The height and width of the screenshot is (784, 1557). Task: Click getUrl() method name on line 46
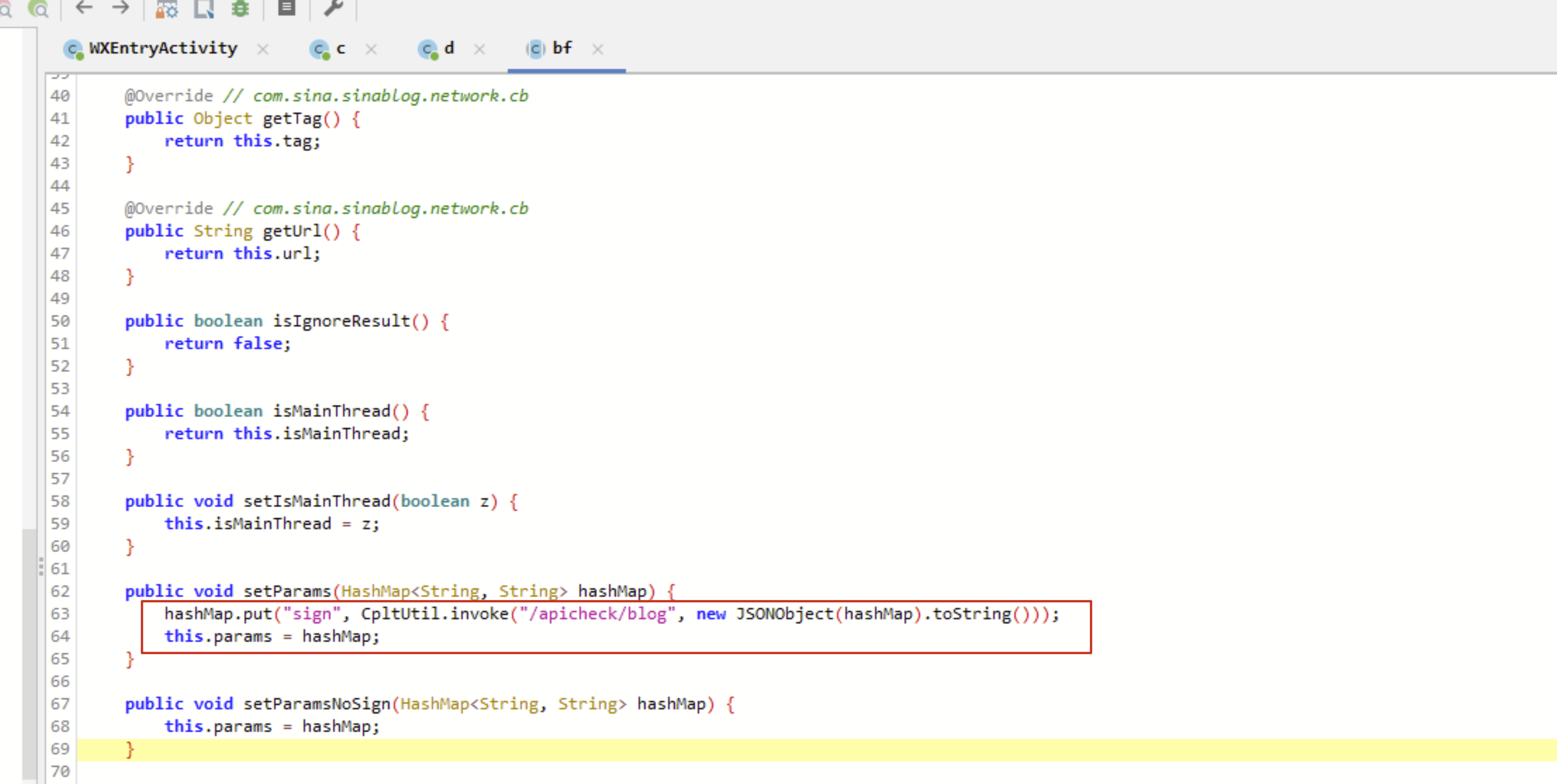(x=292, y=231)
